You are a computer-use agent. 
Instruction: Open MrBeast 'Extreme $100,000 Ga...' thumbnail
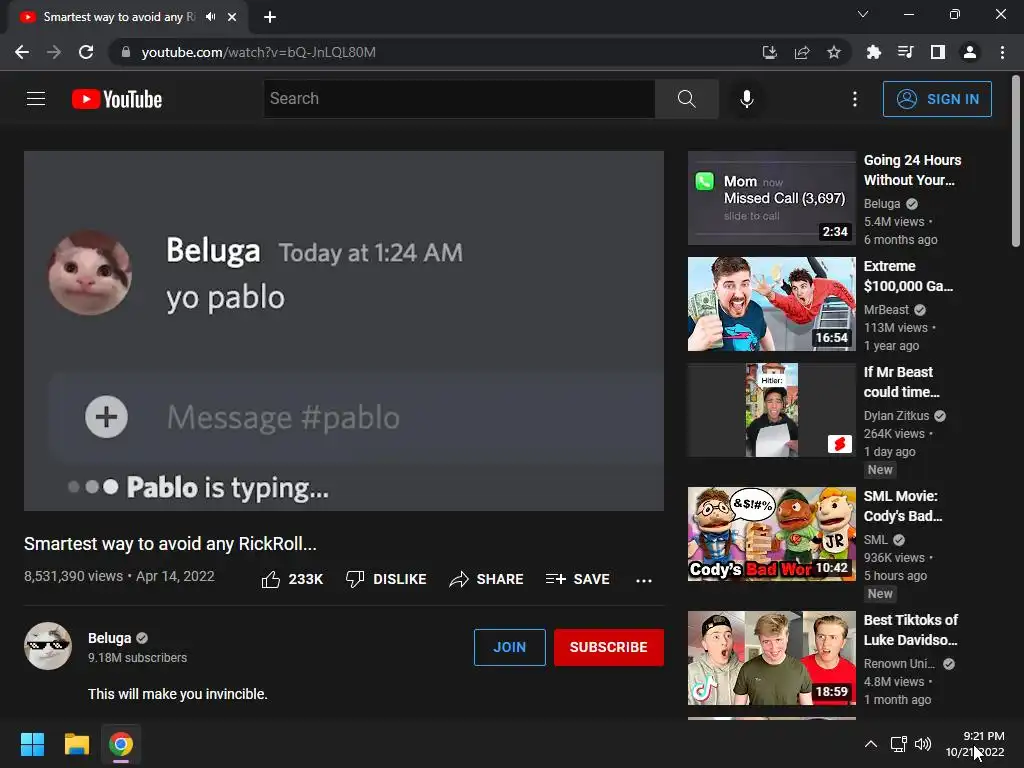coord(771,304)
